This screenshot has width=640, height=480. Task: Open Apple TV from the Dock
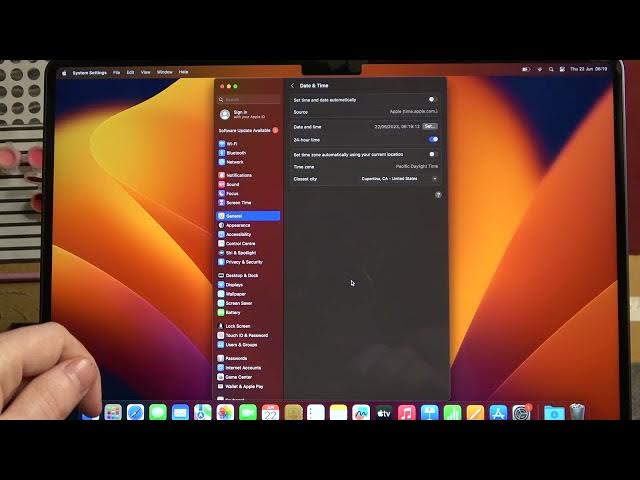[x=384, y=413]
